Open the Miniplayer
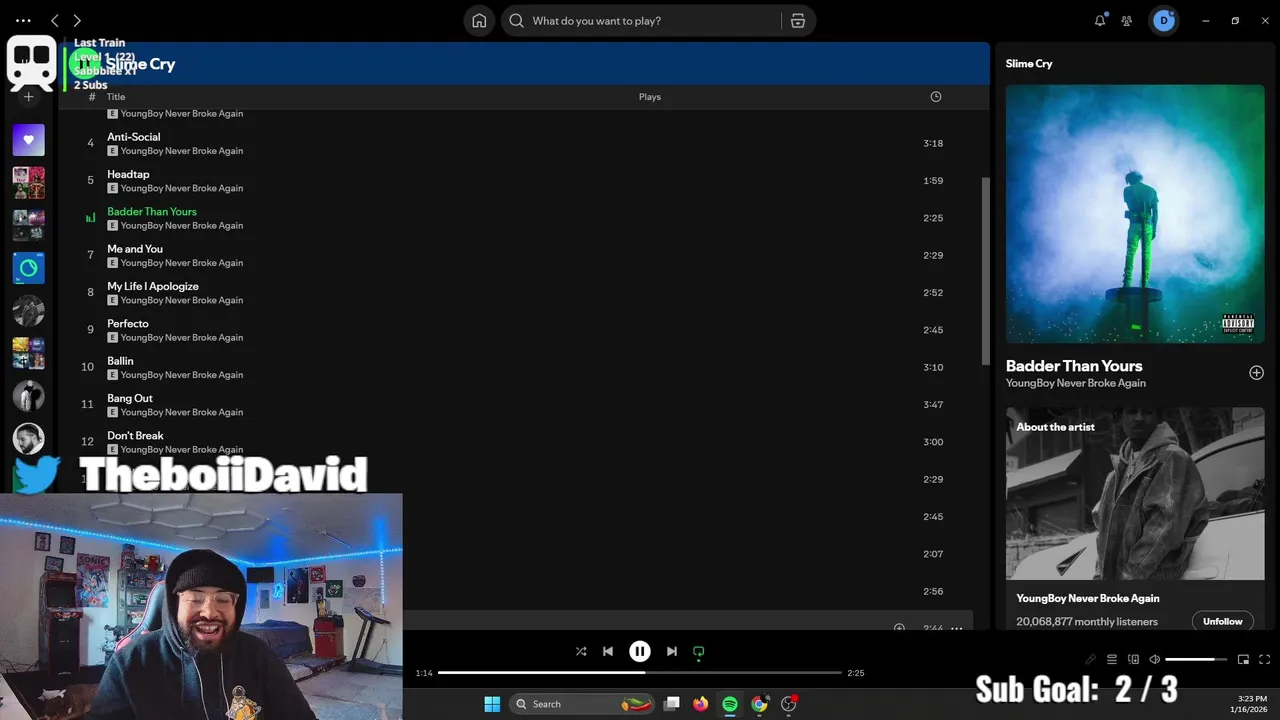This screenshot has width=1280, height=720. click(1243, 659)
